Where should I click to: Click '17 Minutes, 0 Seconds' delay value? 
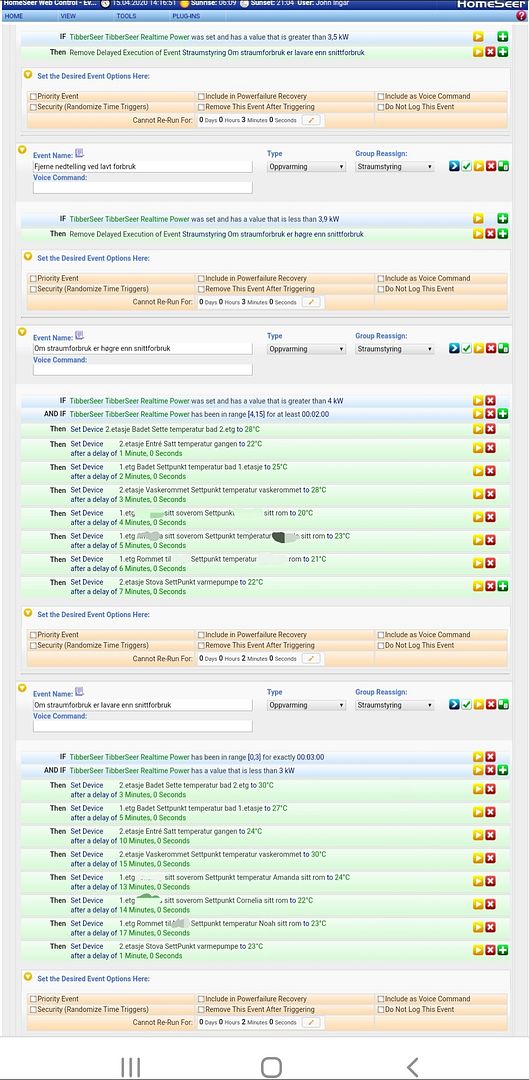(155, 933)
